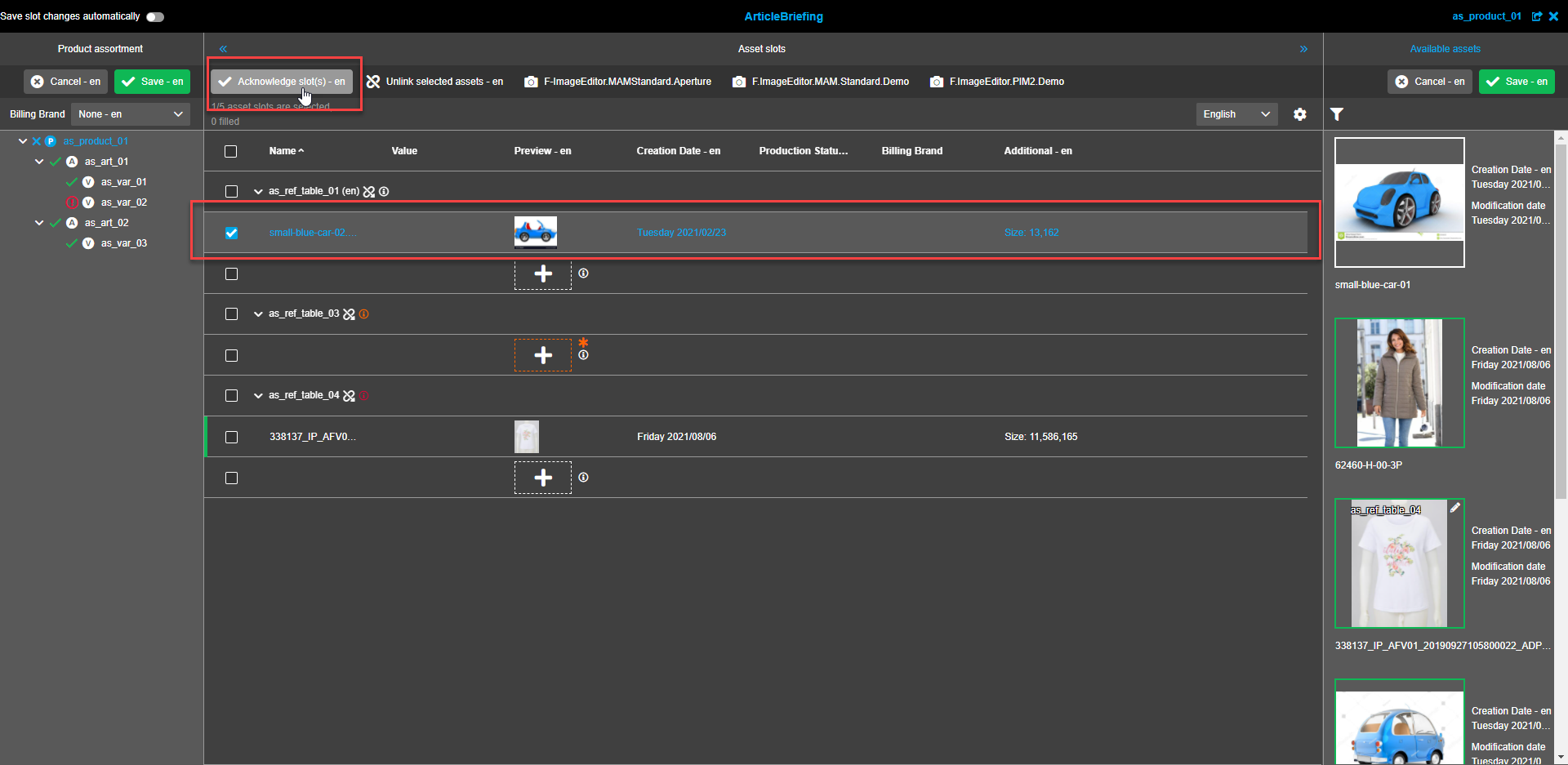The width and height of the screenshot is (1568, 765).
Task: Open the info icon beside as_ref_table_03
Action: point(363,314)
